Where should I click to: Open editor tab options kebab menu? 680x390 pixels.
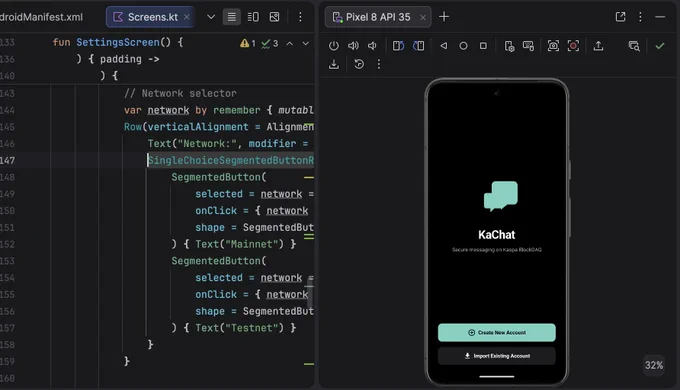[x=300, y=16]
